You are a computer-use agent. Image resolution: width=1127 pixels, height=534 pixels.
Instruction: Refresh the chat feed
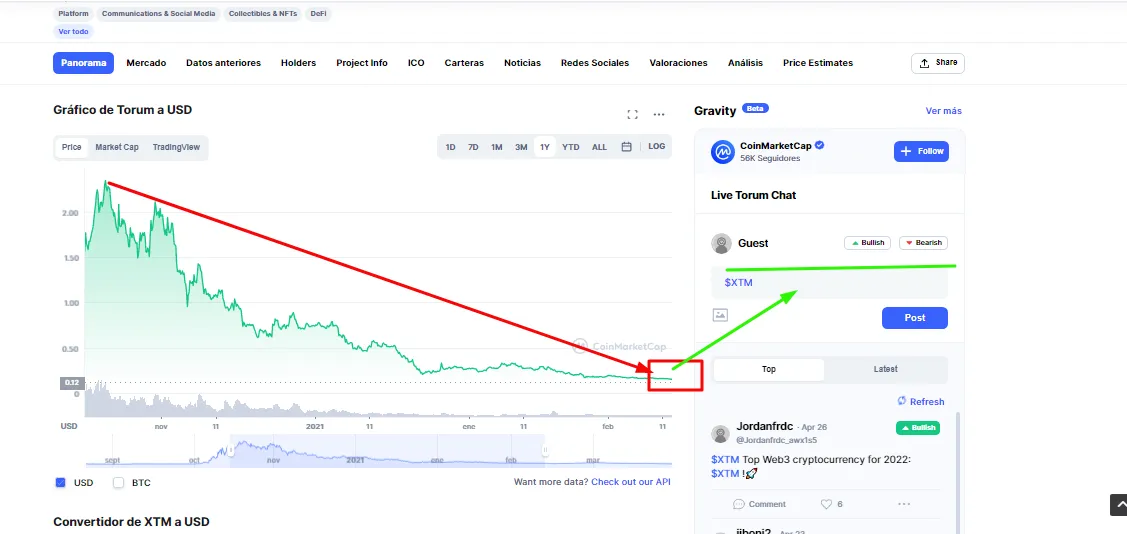[x=921, y=402]
